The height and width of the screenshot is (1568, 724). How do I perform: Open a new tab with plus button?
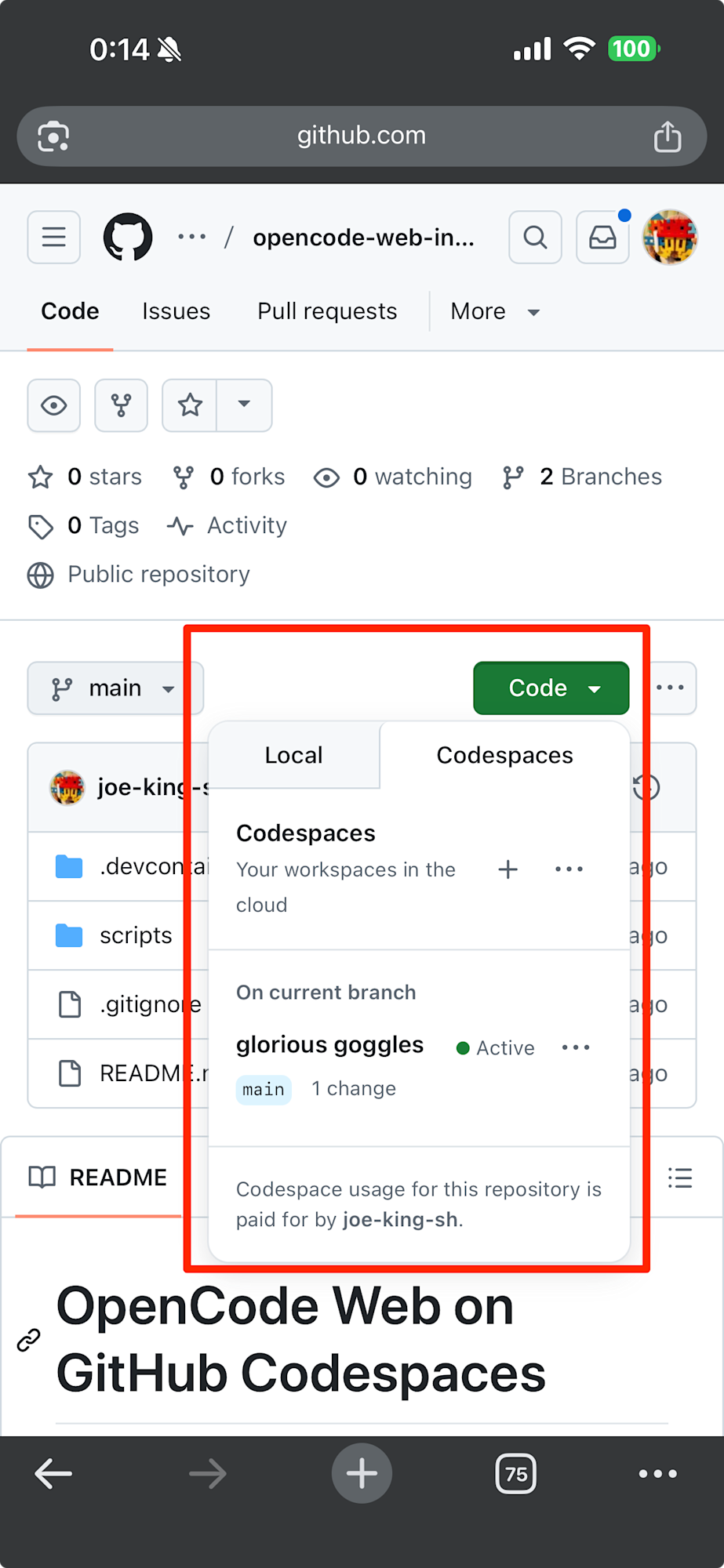coord(362,1474)
